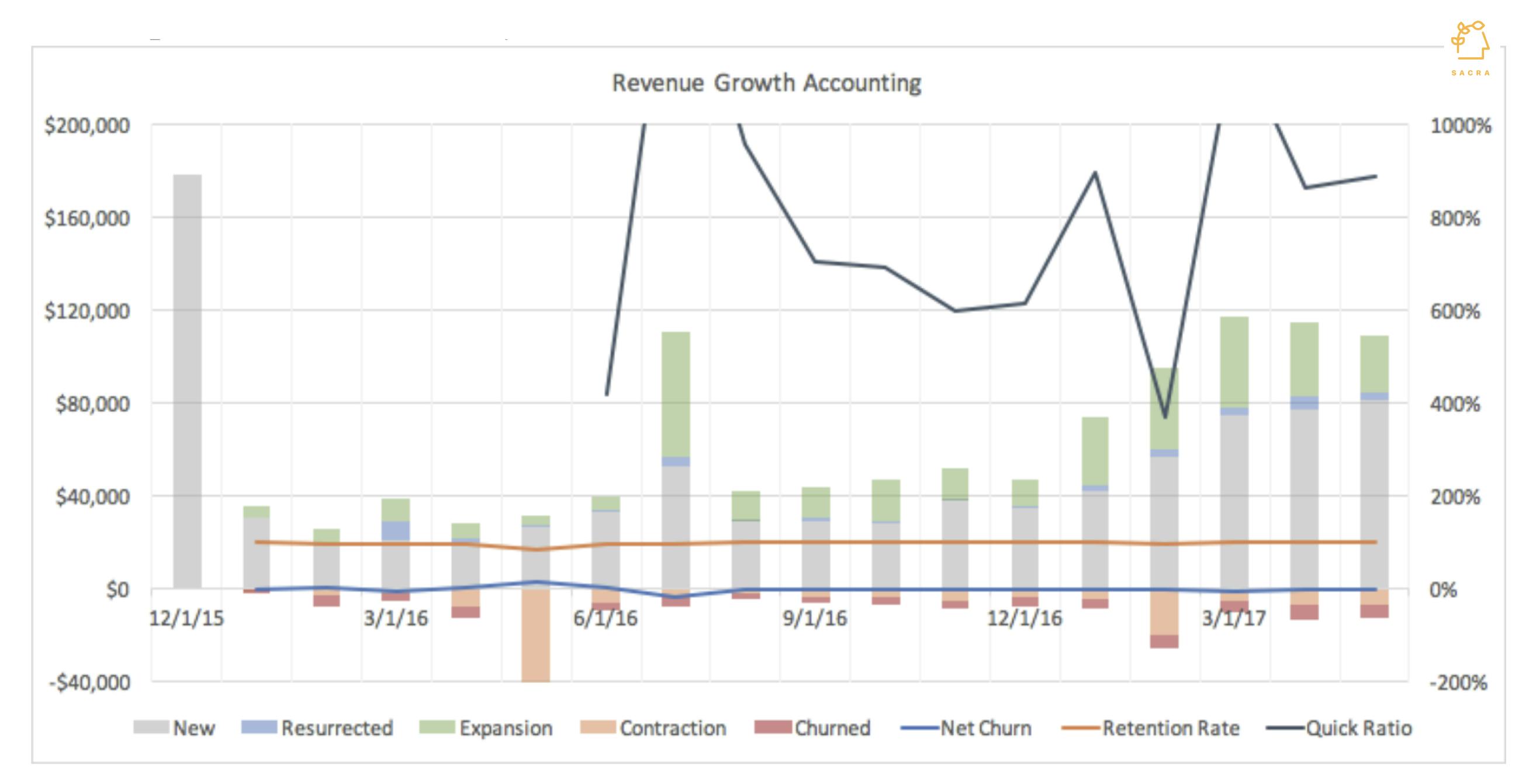Click the 200% right axis label
This screenshot has width=1536, height=784.
(1455, 497)
